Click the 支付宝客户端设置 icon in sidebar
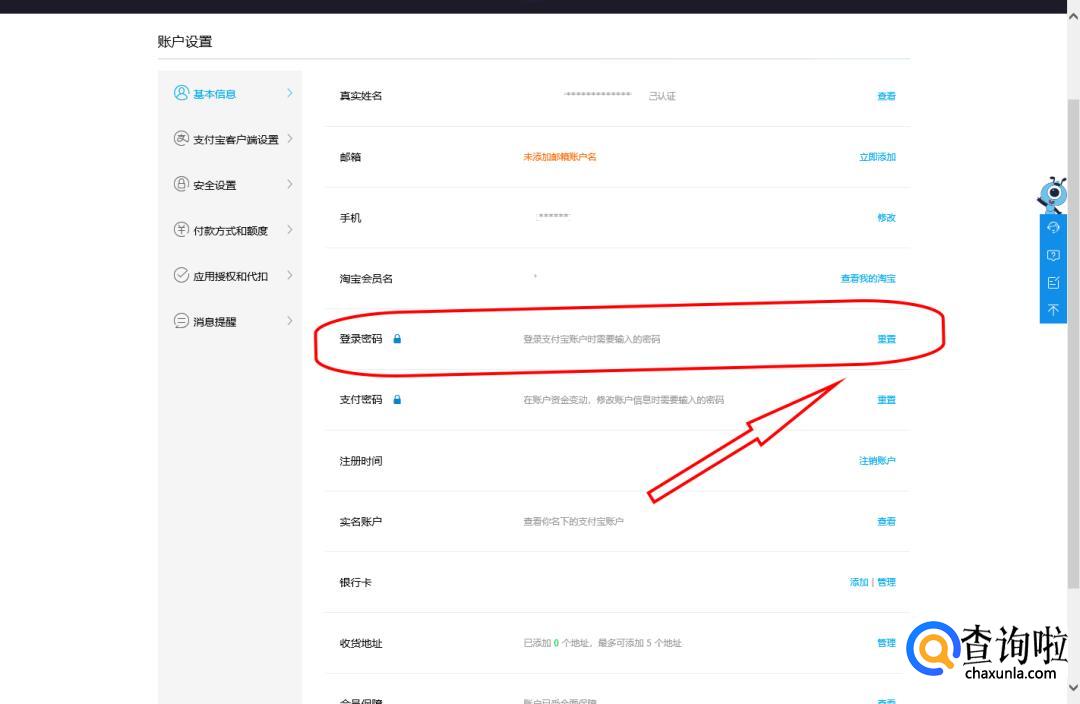1080x704 pixels. pyautogui.click(x=181, y=138)
